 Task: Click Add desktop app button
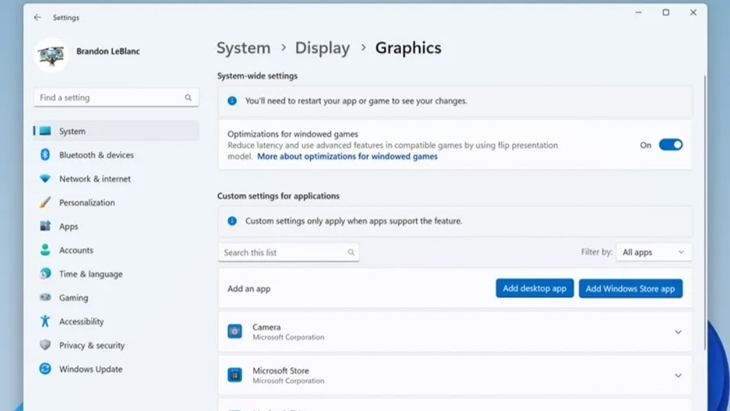[534, 289]
